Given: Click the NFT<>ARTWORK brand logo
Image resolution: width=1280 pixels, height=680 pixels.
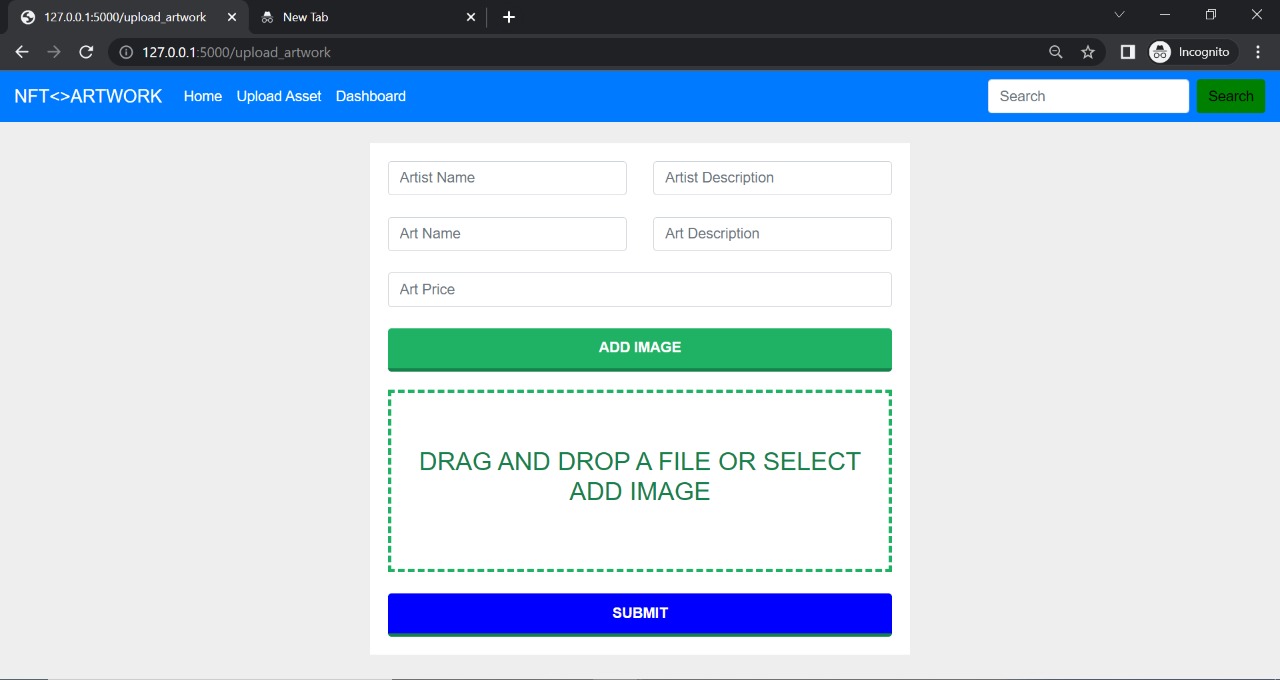Looking at the screenshot, I should tap(88, 96).
